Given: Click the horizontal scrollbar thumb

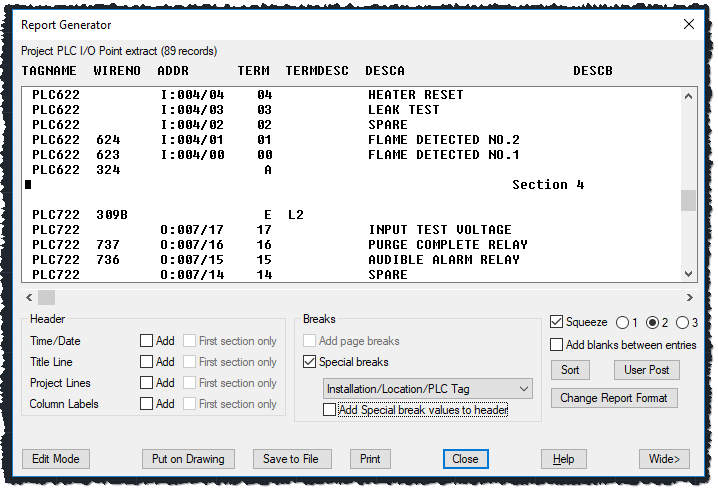Looking at the screenshot, I should pos(46,298).
